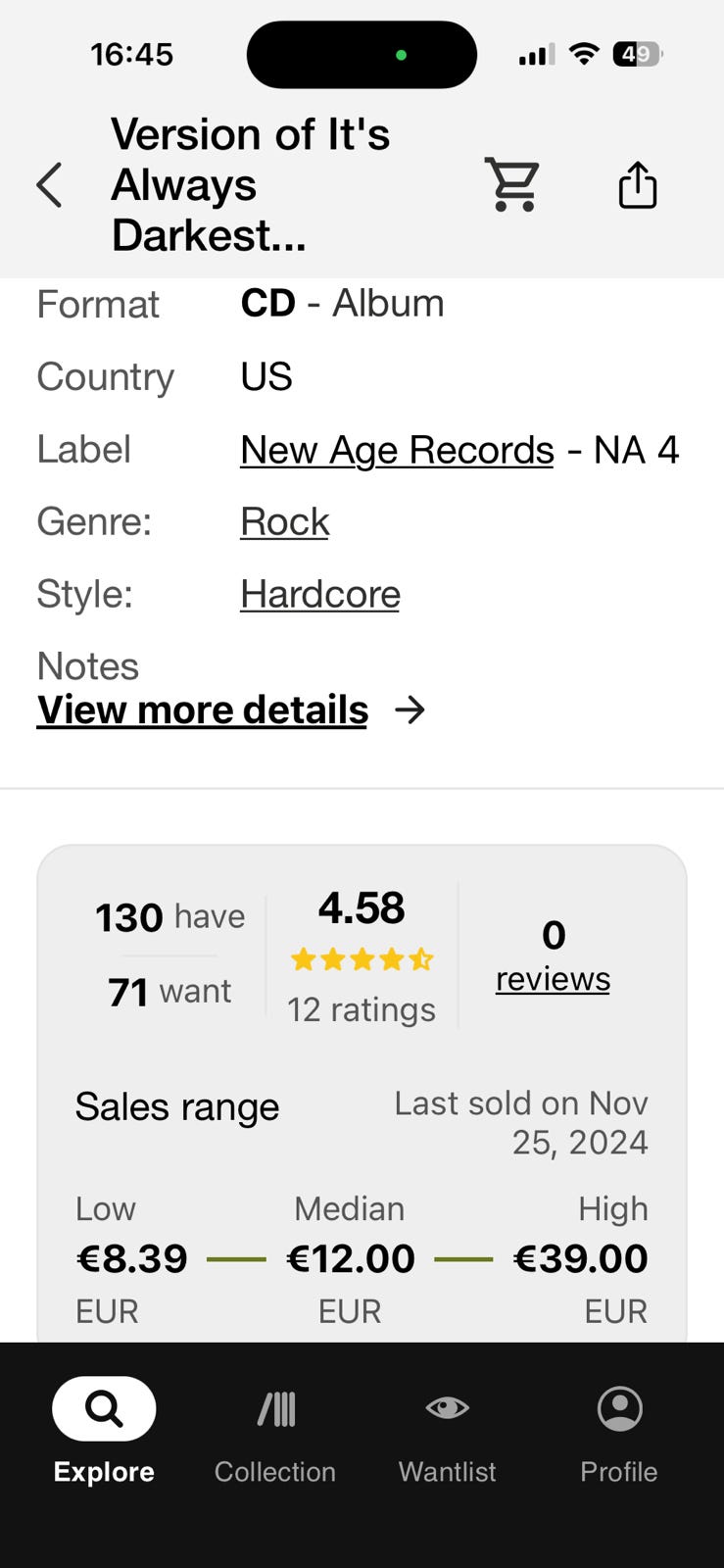This screenshot has height=1568, width=724.
Task: Open the Hardcore style link
Action: tap(320, 594)
